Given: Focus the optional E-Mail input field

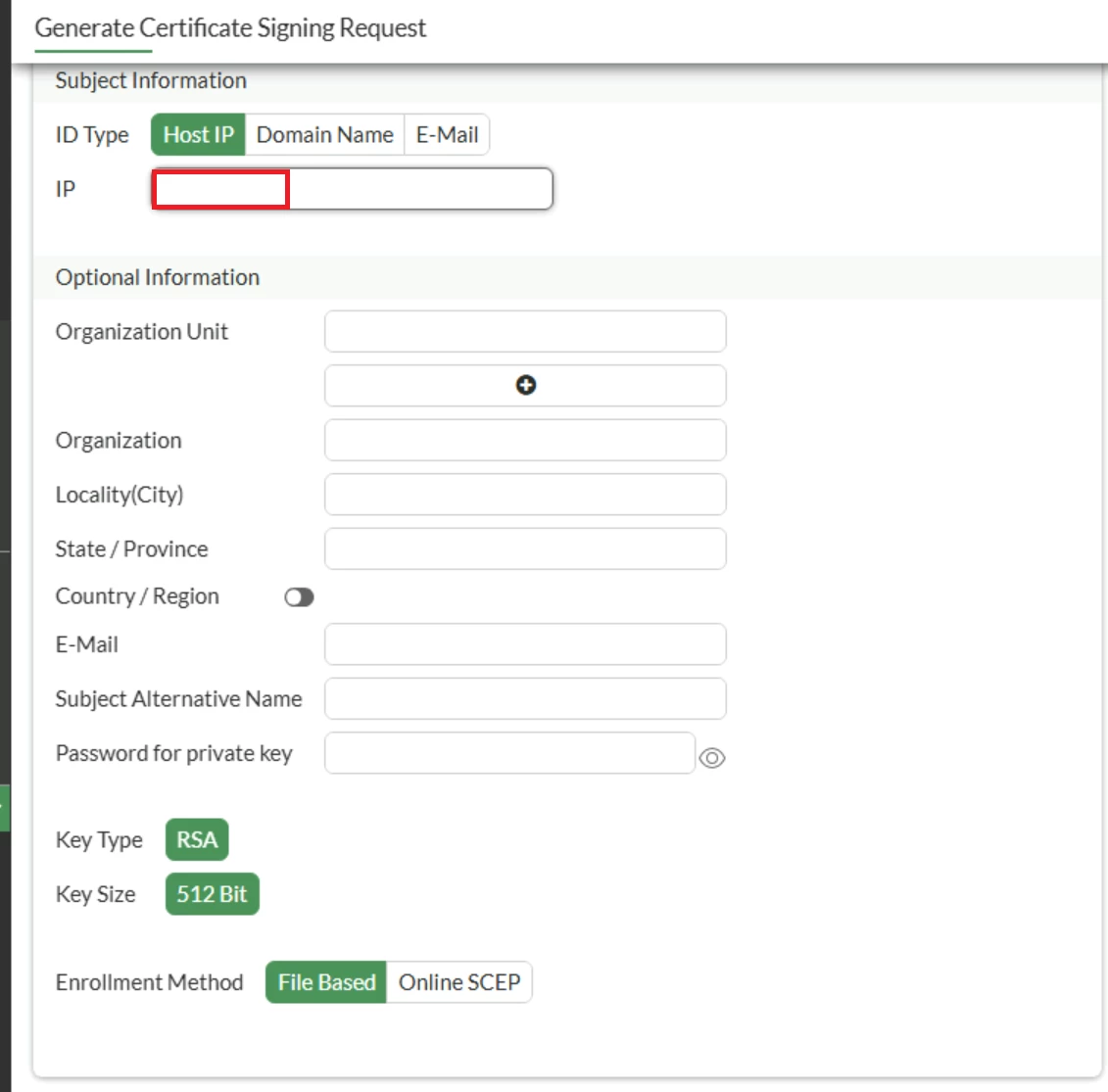Looking at the screenshot, I should point(525,644).
